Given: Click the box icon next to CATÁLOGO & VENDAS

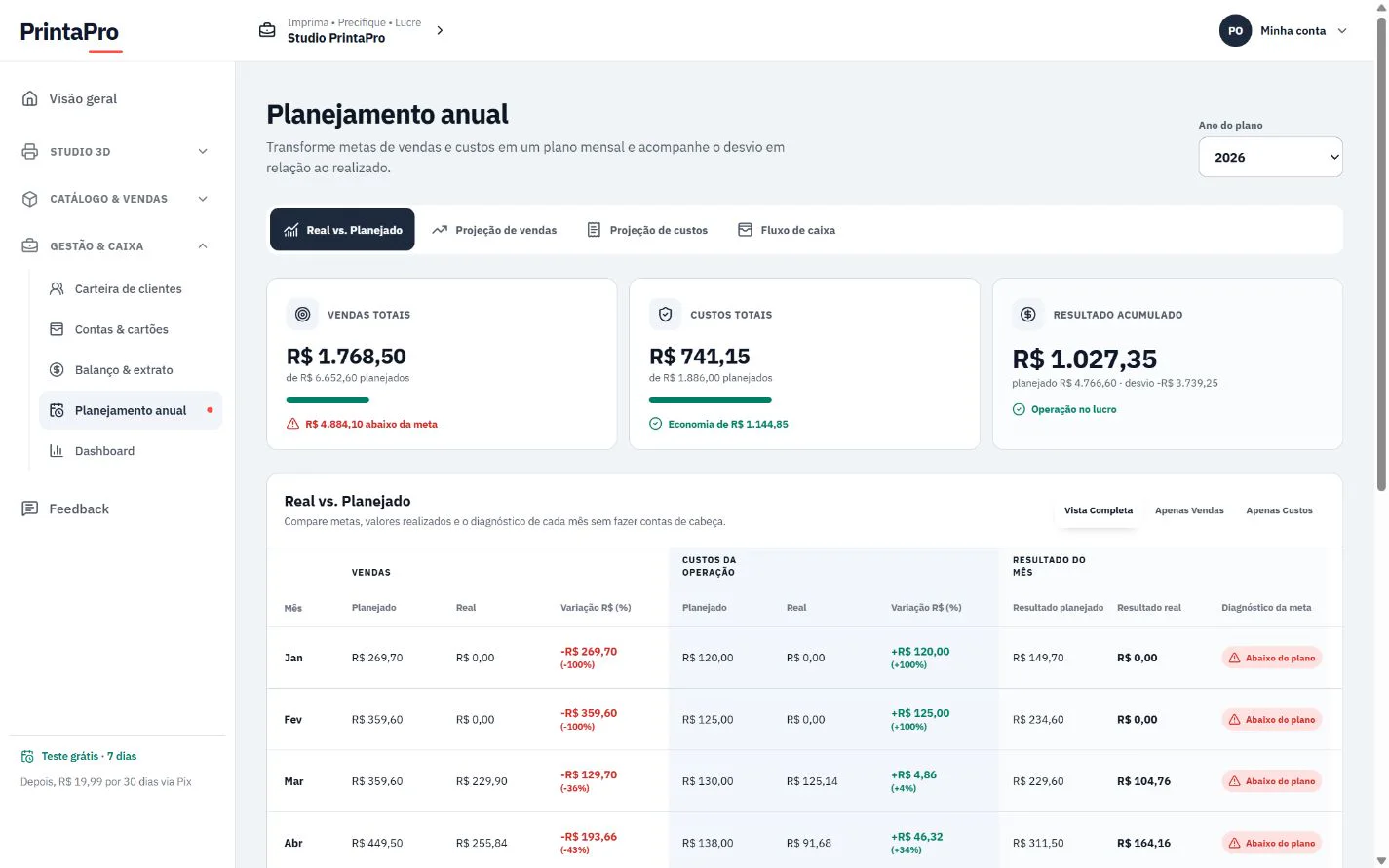Looking at the screenshot, I should 30,199.
